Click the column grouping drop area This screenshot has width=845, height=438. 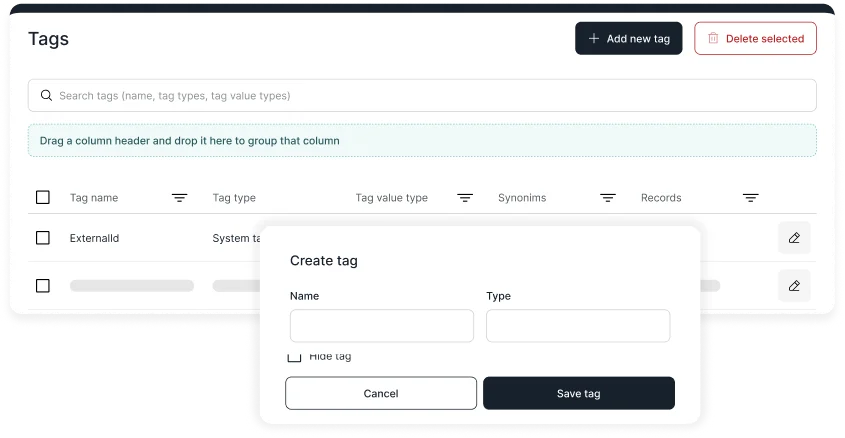(x=422, y=141)
